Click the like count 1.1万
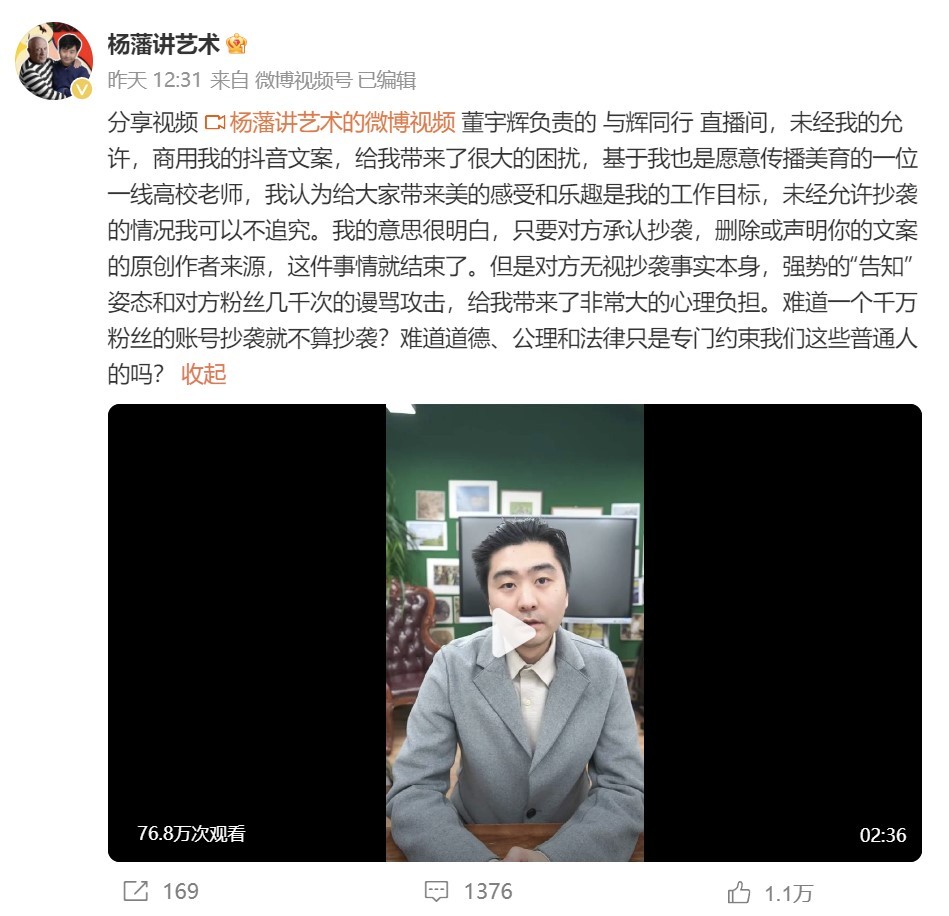The image size is (949, 916). point(788,893)
